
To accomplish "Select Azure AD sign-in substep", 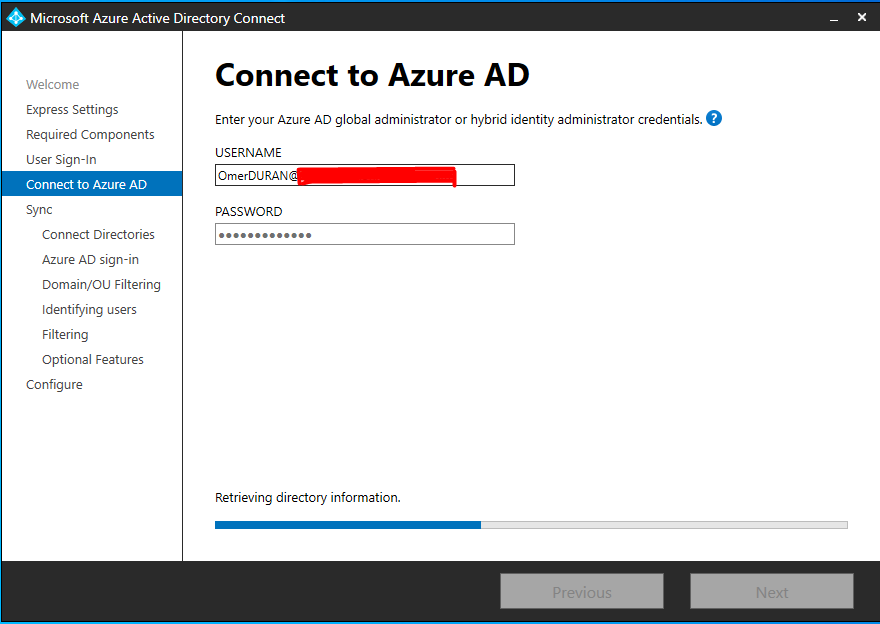I will tap(90, 260).
